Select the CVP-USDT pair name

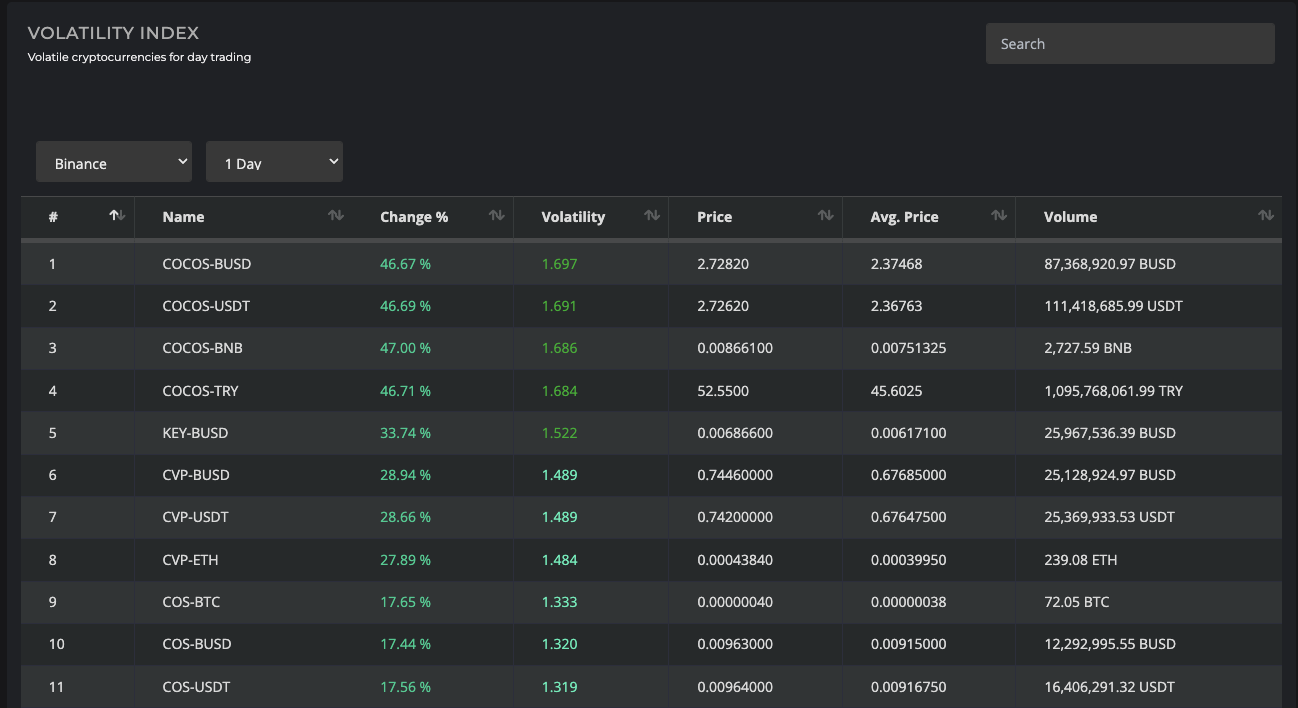point(195,517)
